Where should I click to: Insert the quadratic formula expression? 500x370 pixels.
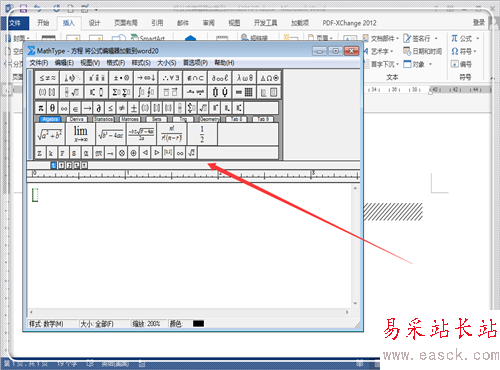coord(141,134)
